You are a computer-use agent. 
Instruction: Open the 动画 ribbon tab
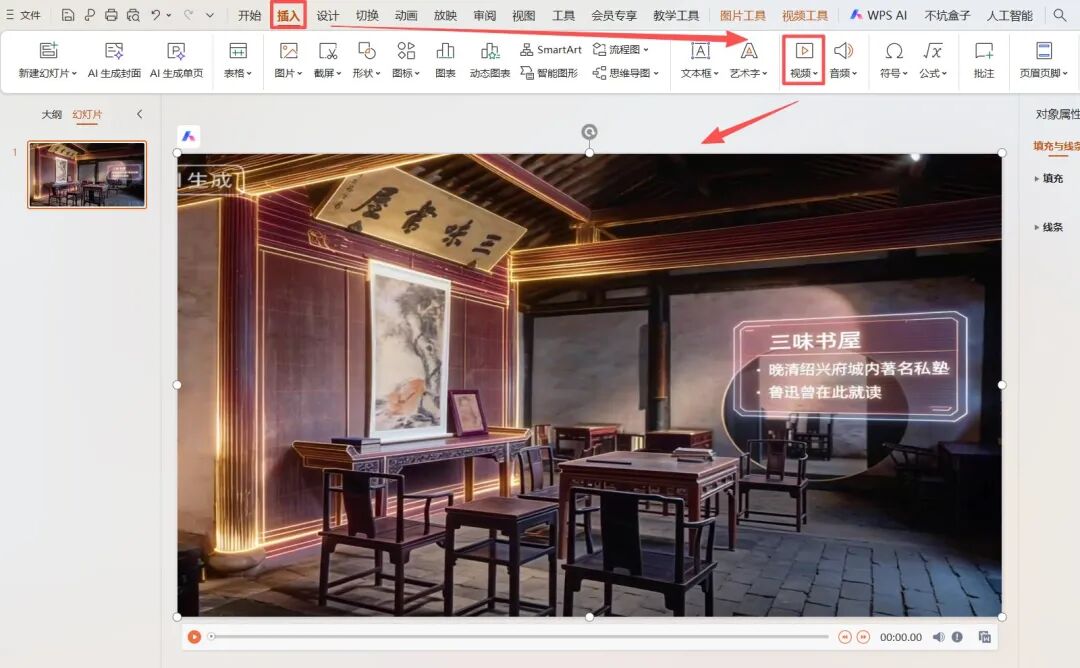coord(406,15)
